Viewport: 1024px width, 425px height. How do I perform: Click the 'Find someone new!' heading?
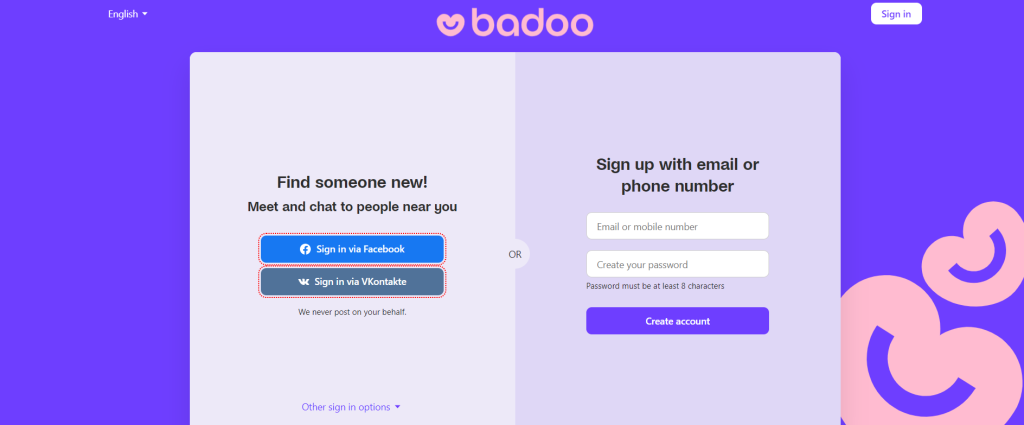coord(352,182)
